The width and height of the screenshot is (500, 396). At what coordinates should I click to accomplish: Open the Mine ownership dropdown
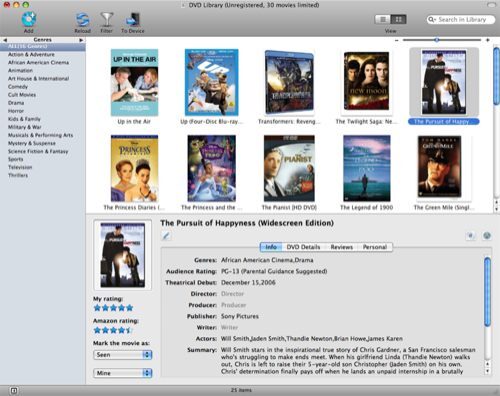pyautogui.click(x=123, y=373)
